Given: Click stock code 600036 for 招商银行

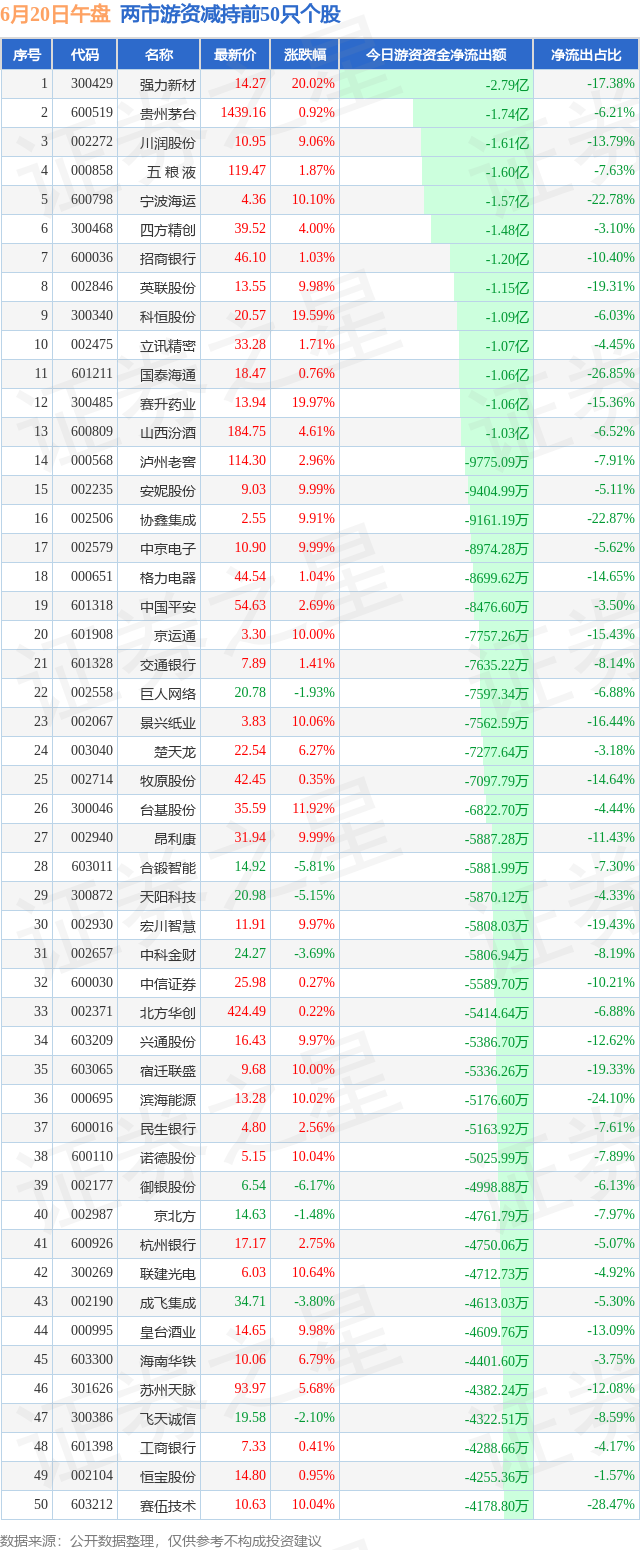Looking at the screenshot, I should click(x=92, y=258).
